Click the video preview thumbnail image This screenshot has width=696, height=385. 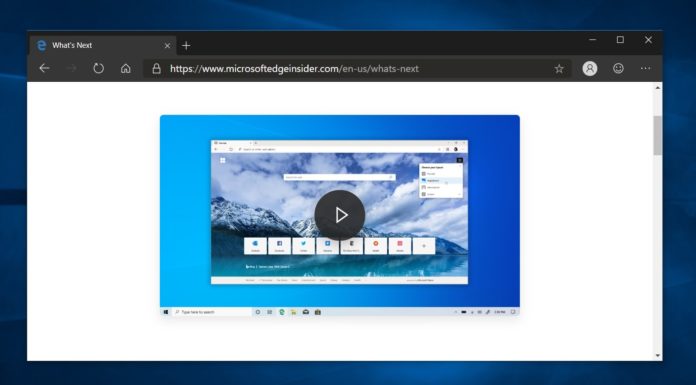click(x=340, y=215)
